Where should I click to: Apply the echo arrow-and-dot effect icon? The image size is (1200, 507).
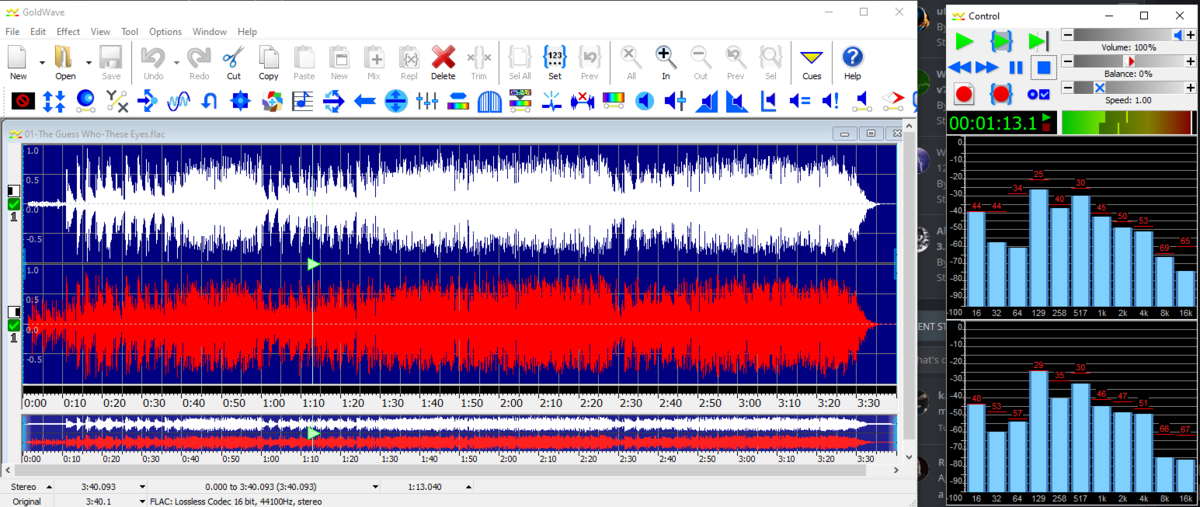(147, 101)
